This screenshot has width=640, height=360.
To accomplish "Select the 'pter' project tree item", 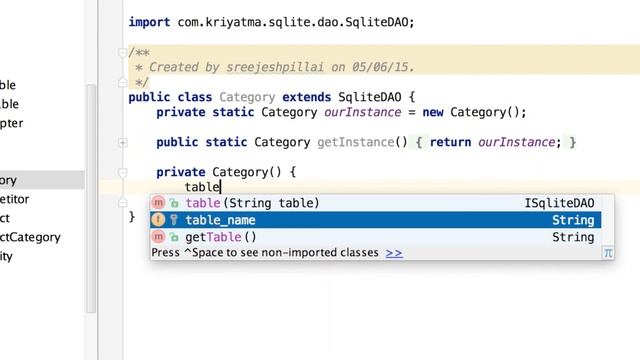I will click(11, 123).
